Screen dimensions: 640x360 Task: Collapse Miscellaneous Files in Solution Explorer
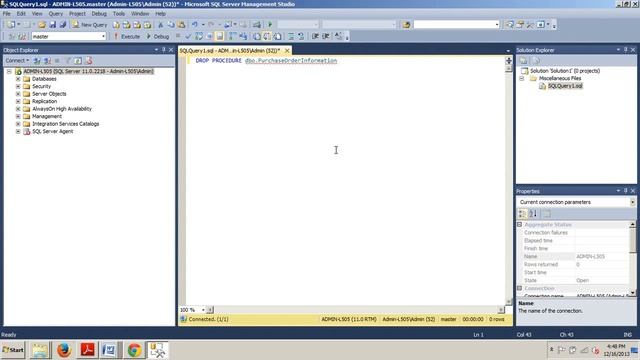[522, 78]
